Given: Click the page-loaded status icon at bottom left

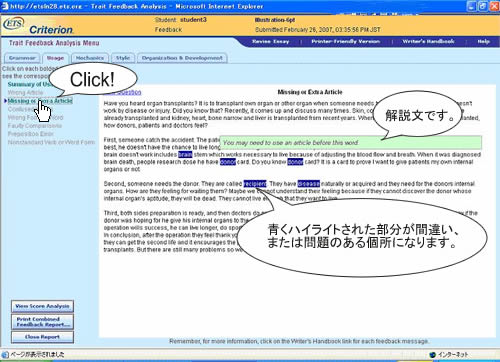Looking at the screenshot, I should (5, 354).
